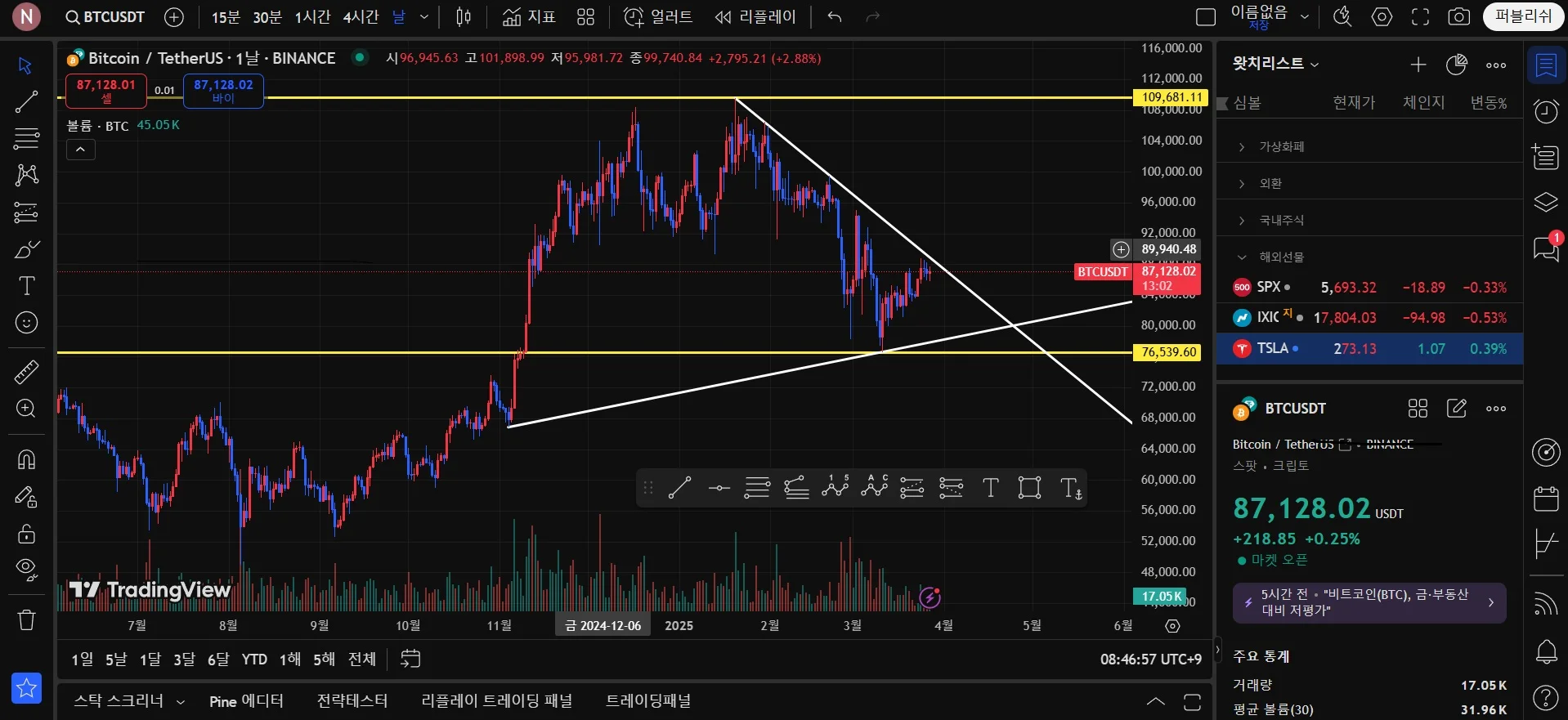Open the 지표 indicators dialog
The image size is (1568, 720).
pyautogui.click(x=529, y=17)
